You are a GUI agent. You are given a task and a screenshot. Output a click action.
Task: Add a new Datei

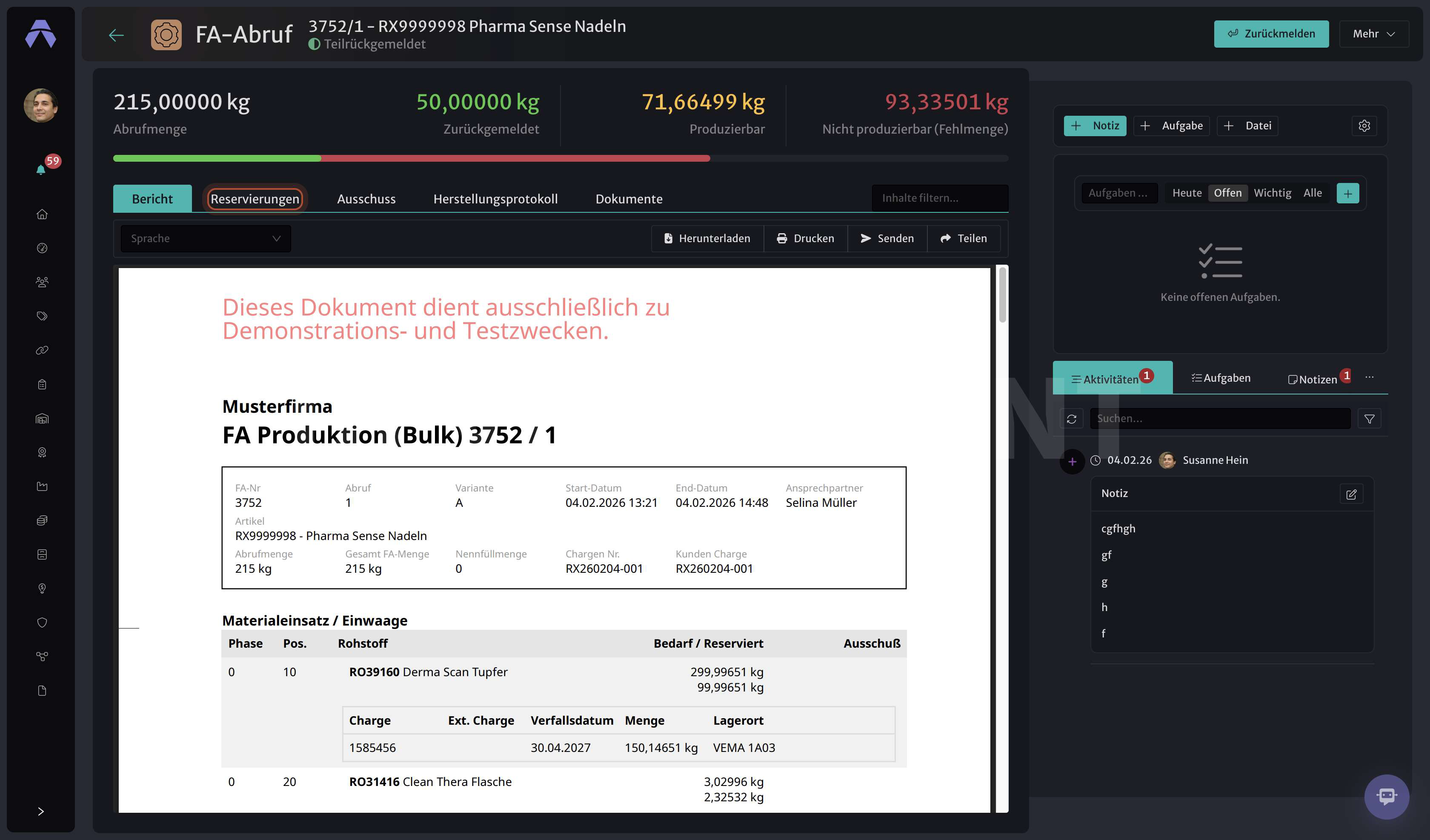(1247, 126)
